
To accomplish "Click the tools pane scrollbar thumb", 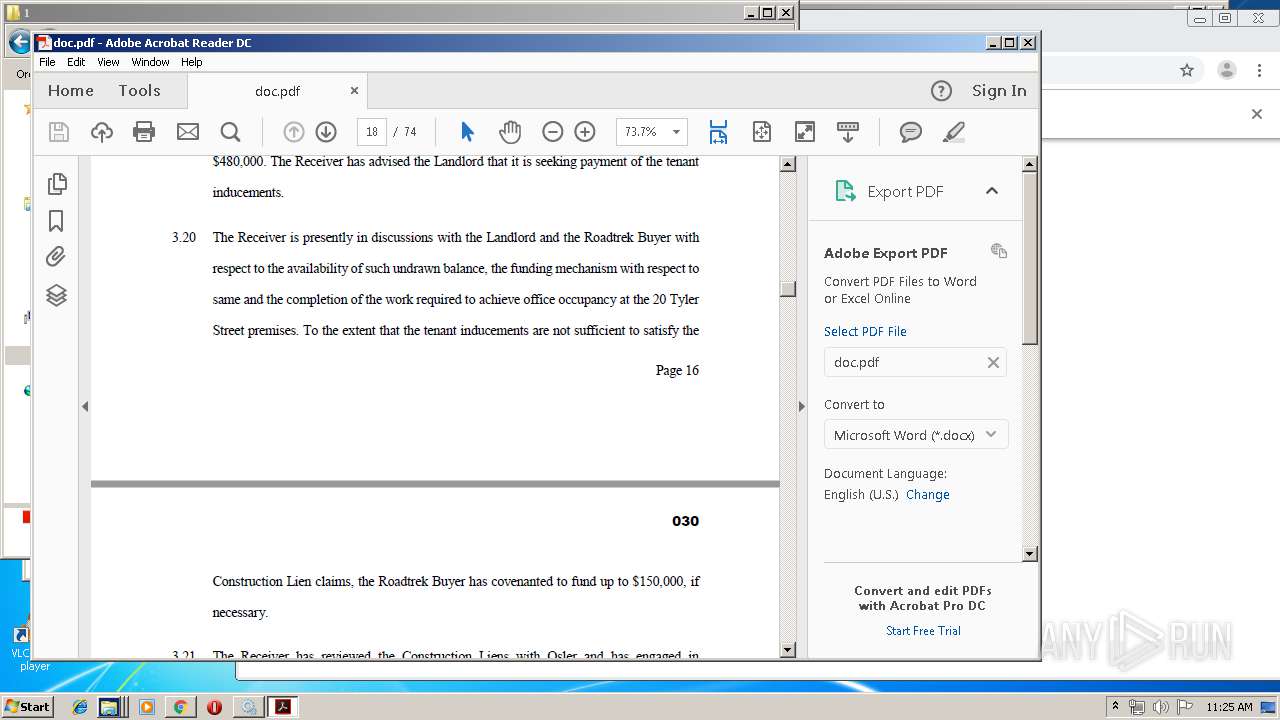I will 1030,258.
